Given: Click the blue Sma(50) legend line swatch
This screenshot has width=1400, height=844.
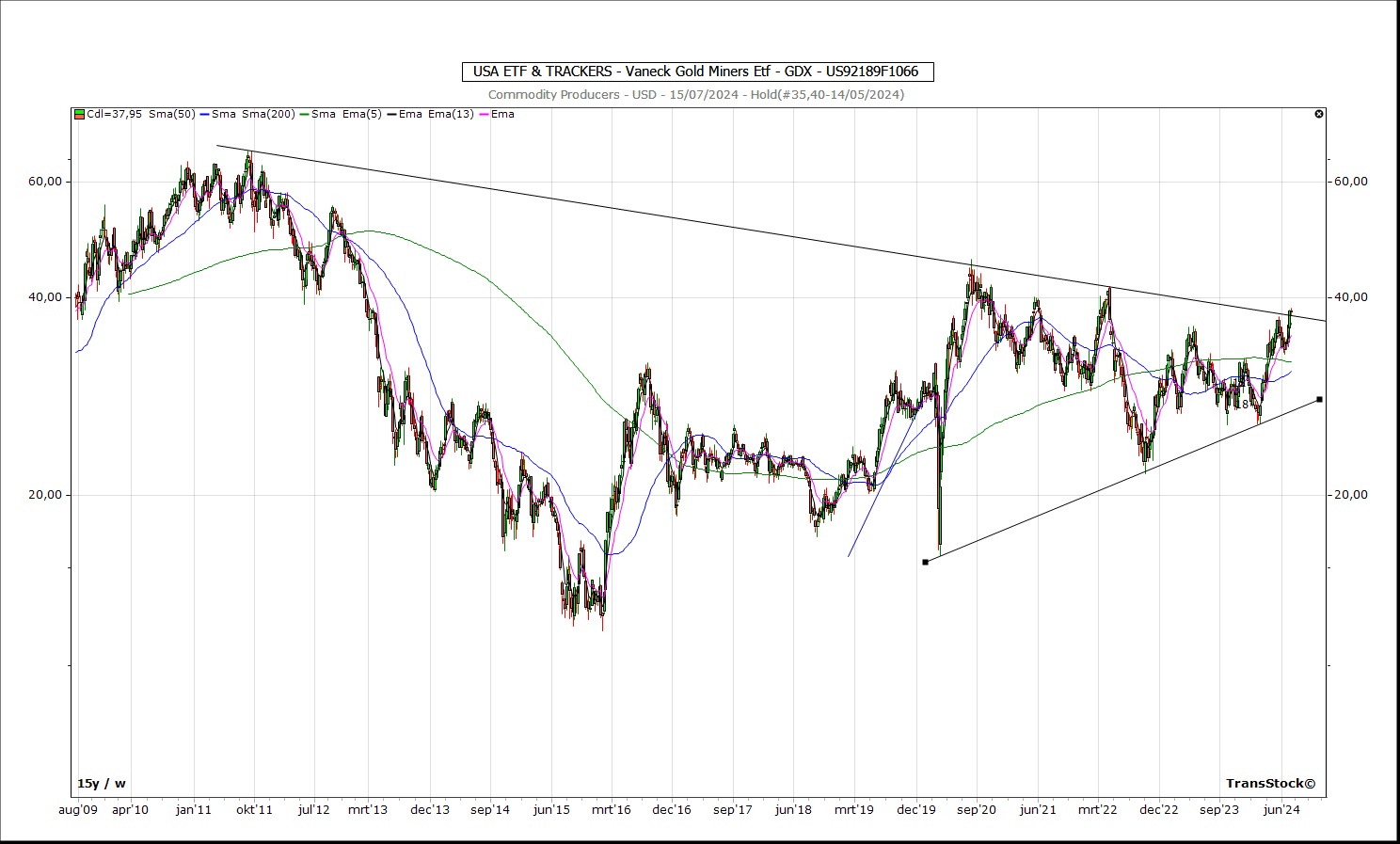Looking at the screenshot, I should pyautogui.click(x=204, y=114).
